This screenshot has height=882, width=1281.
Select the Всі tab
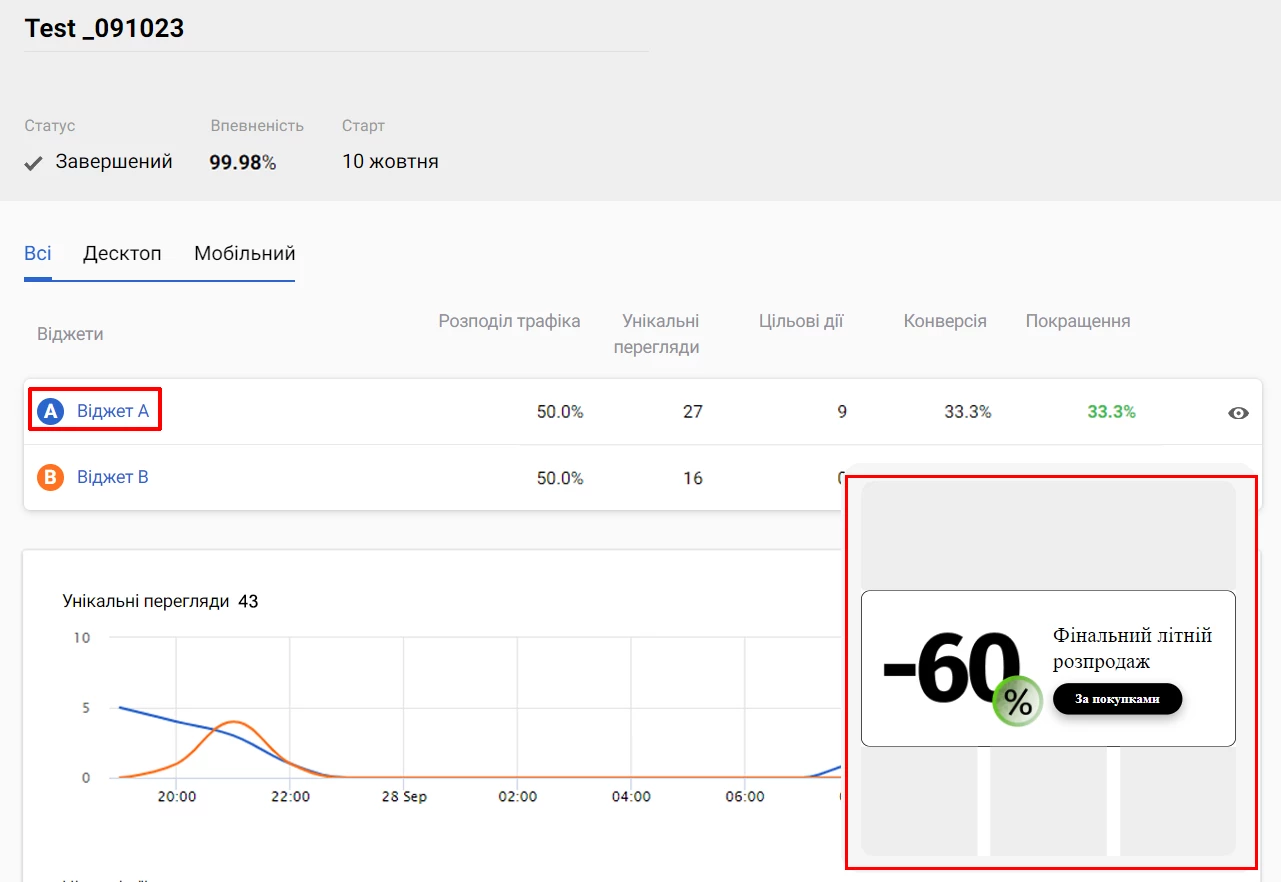38,253
